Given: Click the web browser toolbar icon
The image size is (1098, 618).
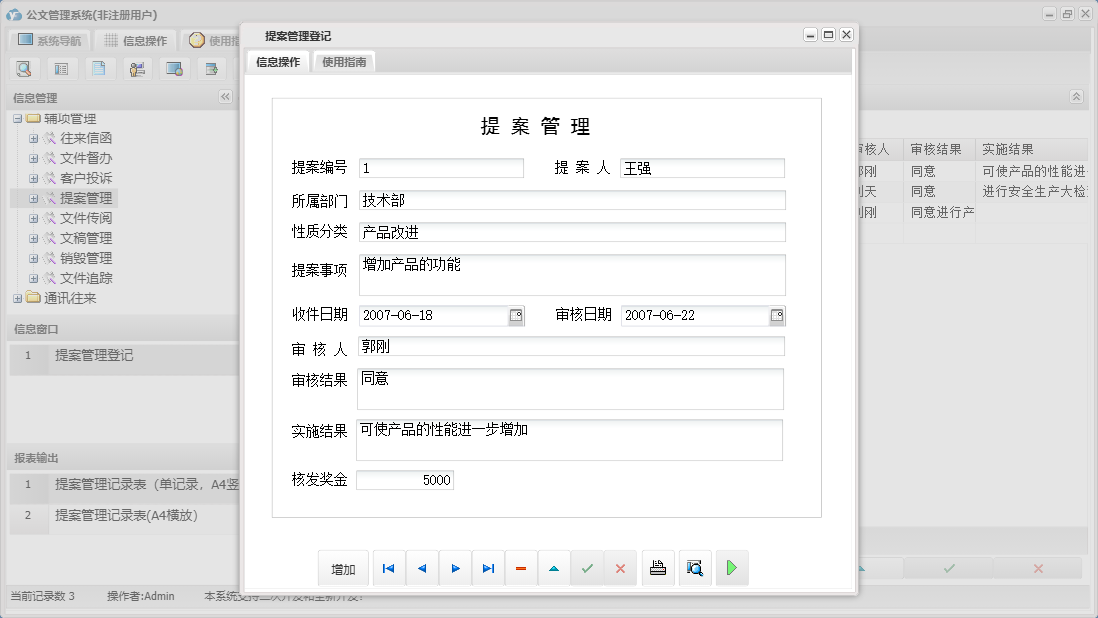Looking at the screenshot, I should click(174, 68).
